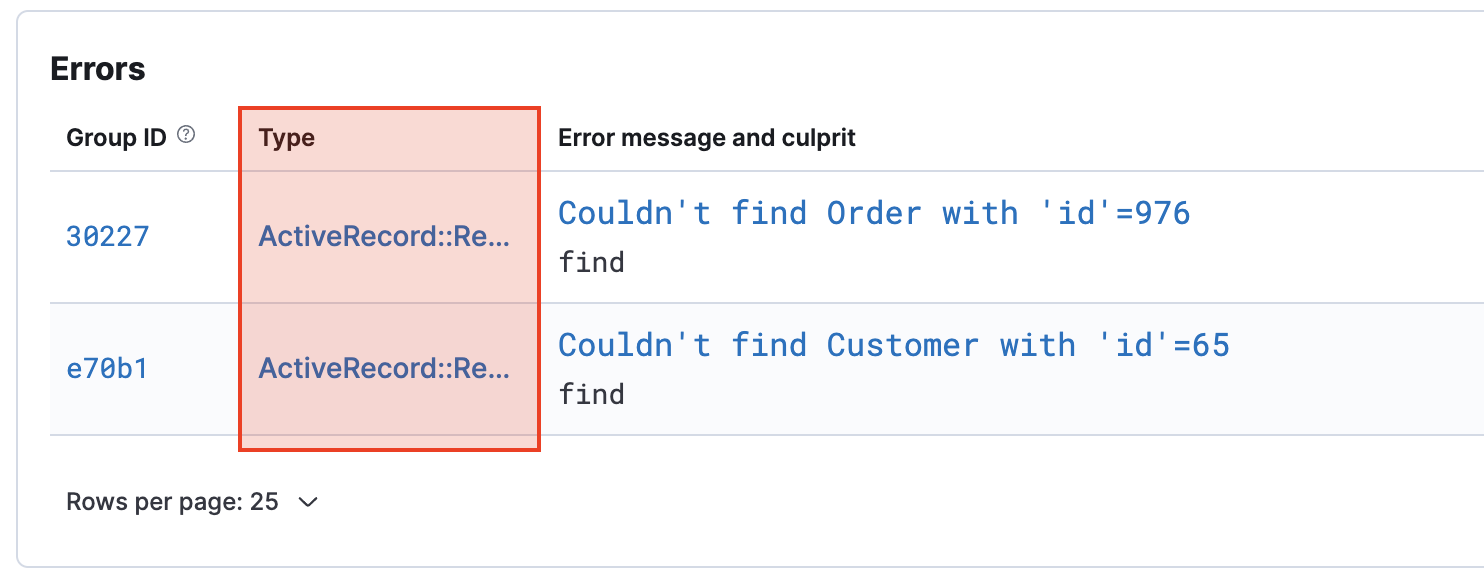The height and width of the screenshot is (582, 1484).
Task: Click error message Couldn't find Customer with 'id'=65
Action: click(x=894, y=344)
